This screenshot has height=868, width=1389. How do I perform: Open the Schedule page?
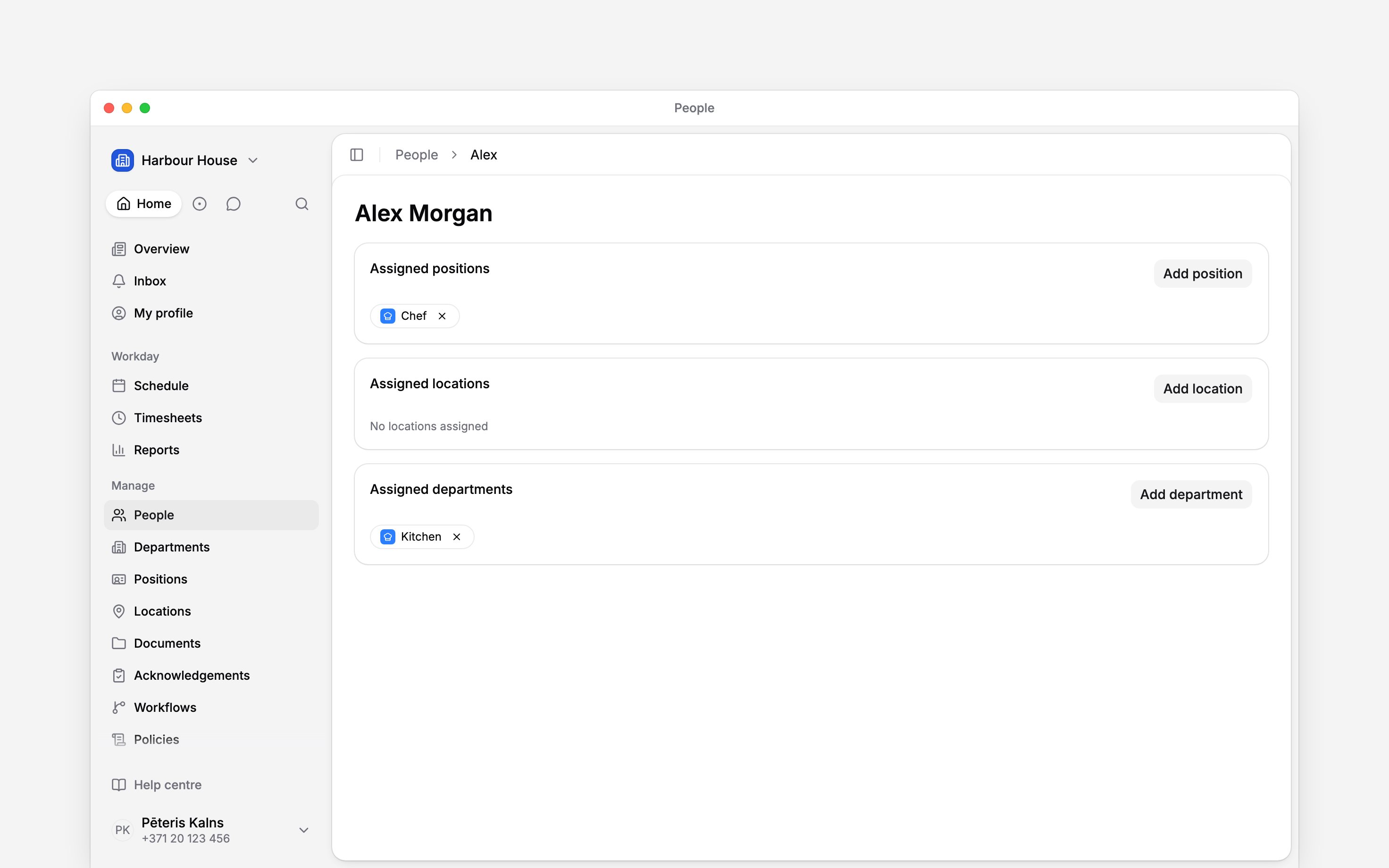[x=211, y=386]
